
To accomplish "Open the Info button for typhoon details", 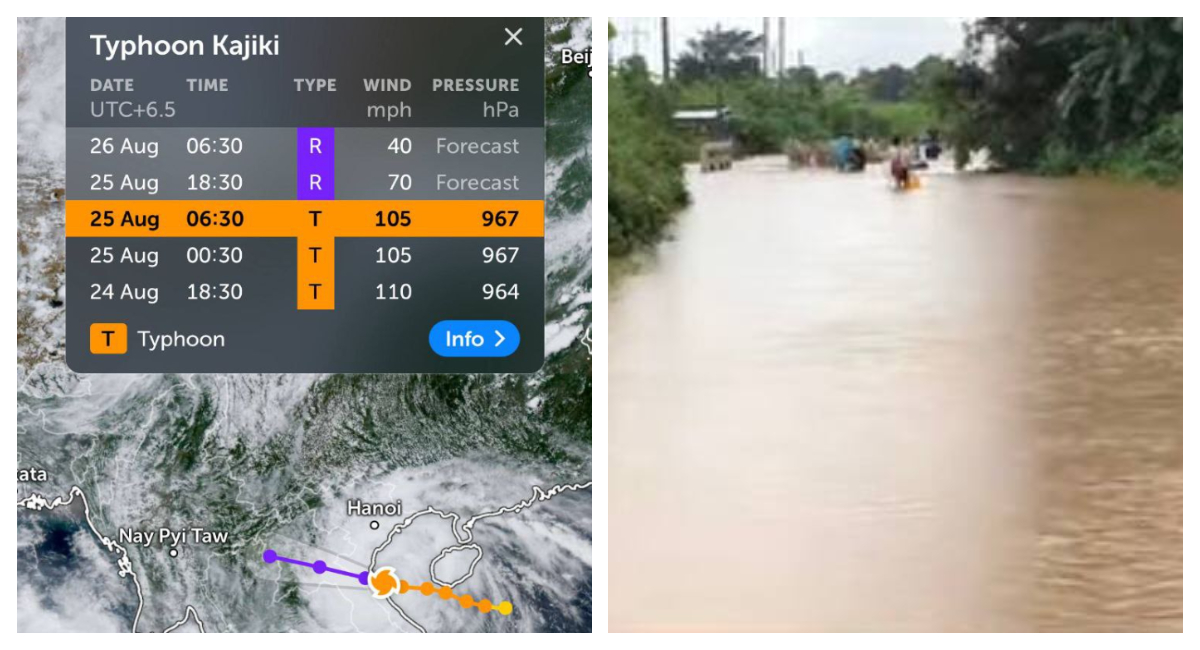I will pyautogui.click(x=474, y=339).
